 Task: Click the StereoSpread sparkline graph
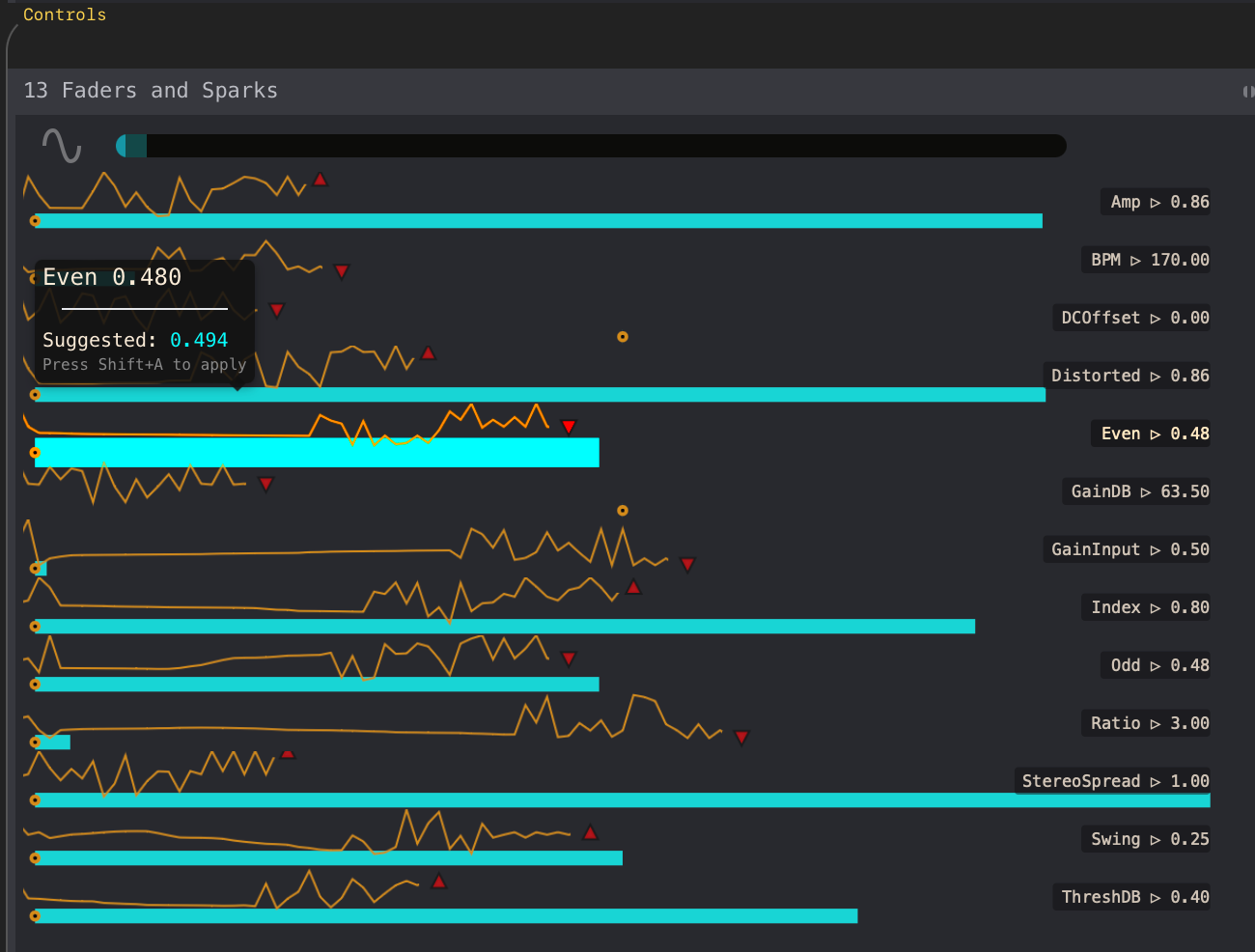150,772
